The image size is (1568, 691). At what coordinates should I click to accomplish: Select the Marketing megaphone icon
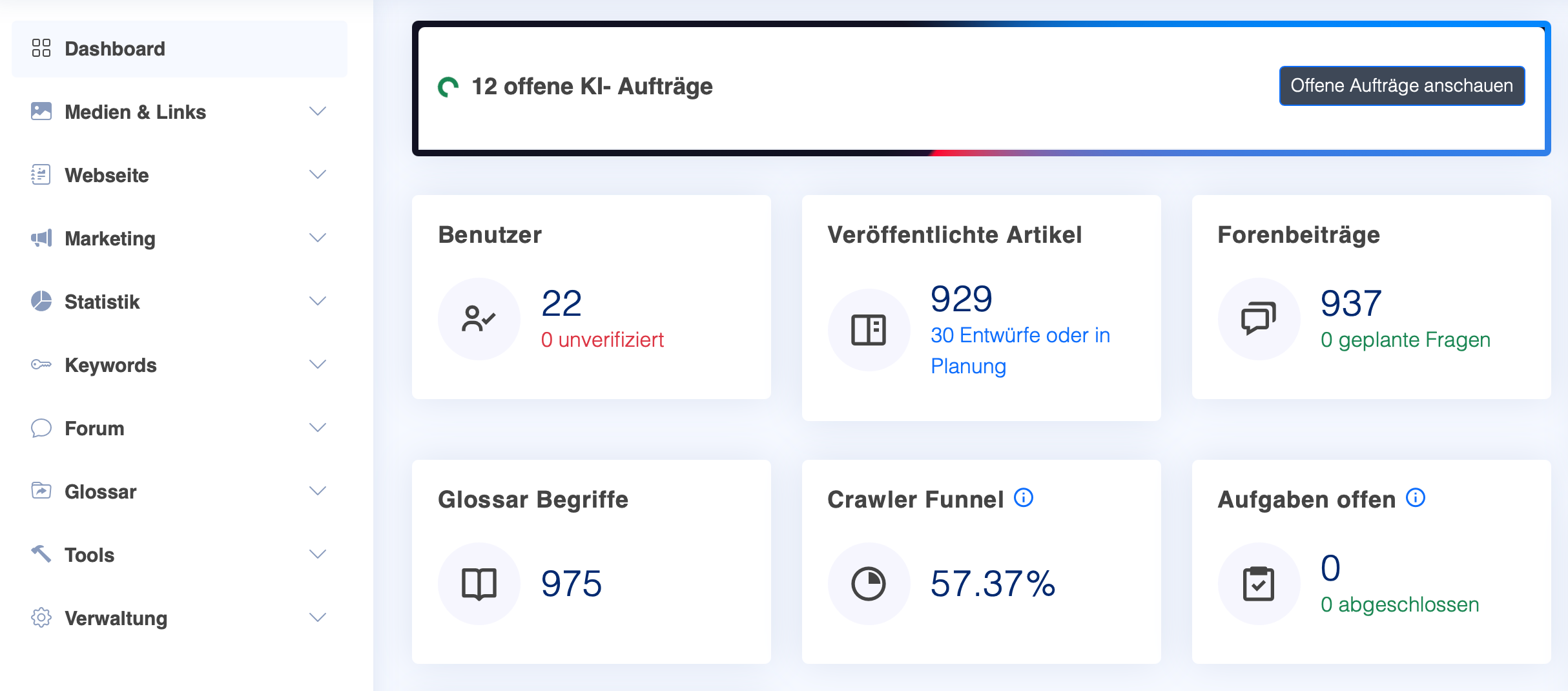(41, 238)
